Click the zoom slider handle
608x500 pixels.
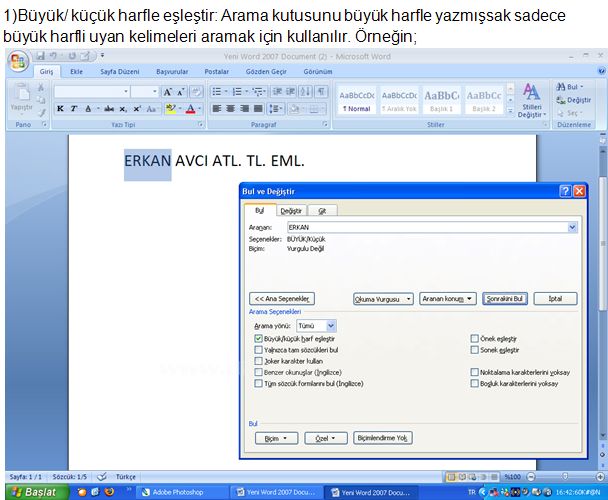pos(565,476)
